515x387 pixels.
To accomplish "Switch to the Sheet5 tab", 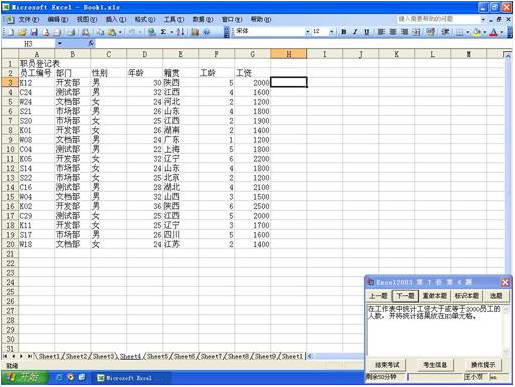I will click(157, 356).
